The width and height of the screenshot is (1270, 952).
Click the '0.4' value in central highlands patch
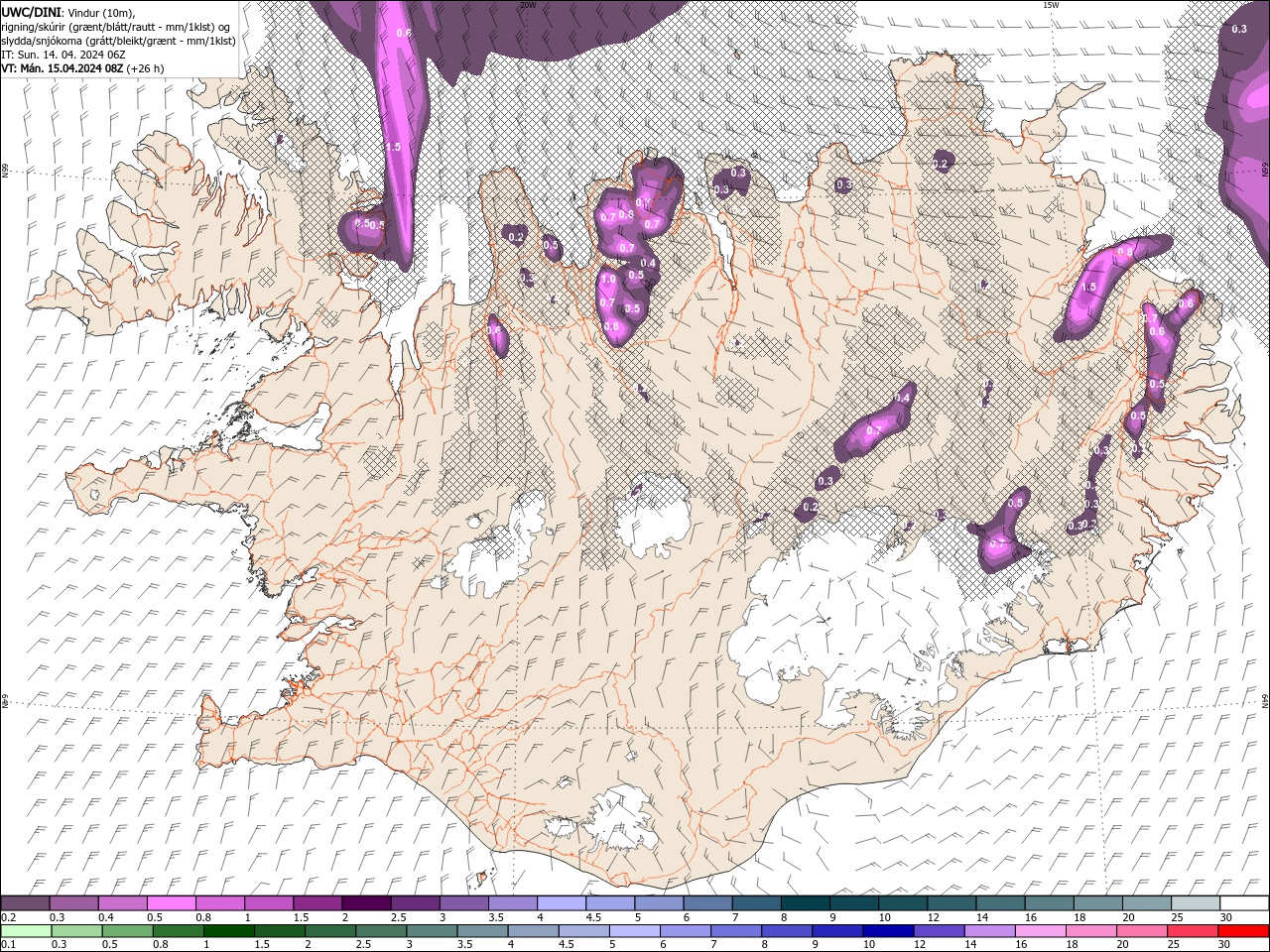tap(902, 398)
